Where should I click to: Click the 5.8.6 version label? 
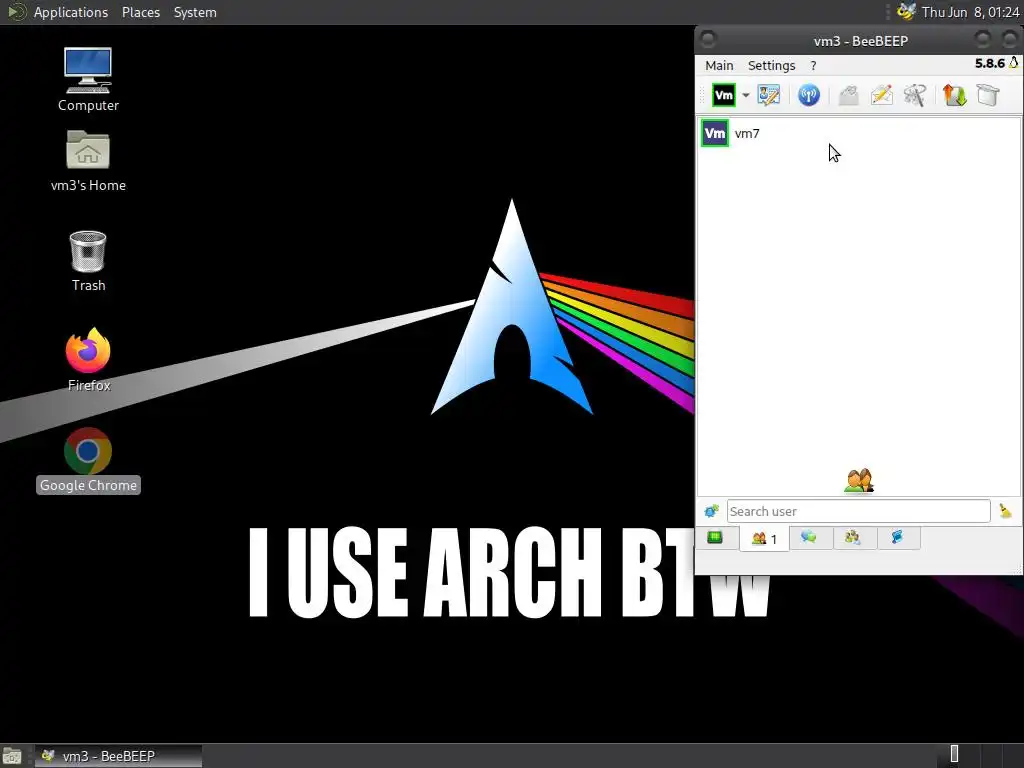click(x=989, y=63)
